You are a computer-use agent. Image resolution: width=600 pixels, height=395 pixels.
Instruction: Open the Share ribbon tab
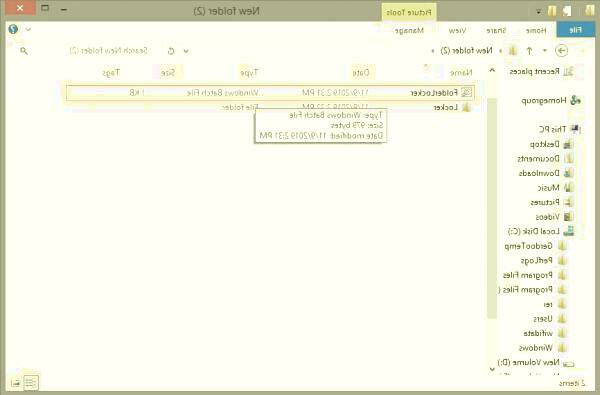click(x=496, y=30)
